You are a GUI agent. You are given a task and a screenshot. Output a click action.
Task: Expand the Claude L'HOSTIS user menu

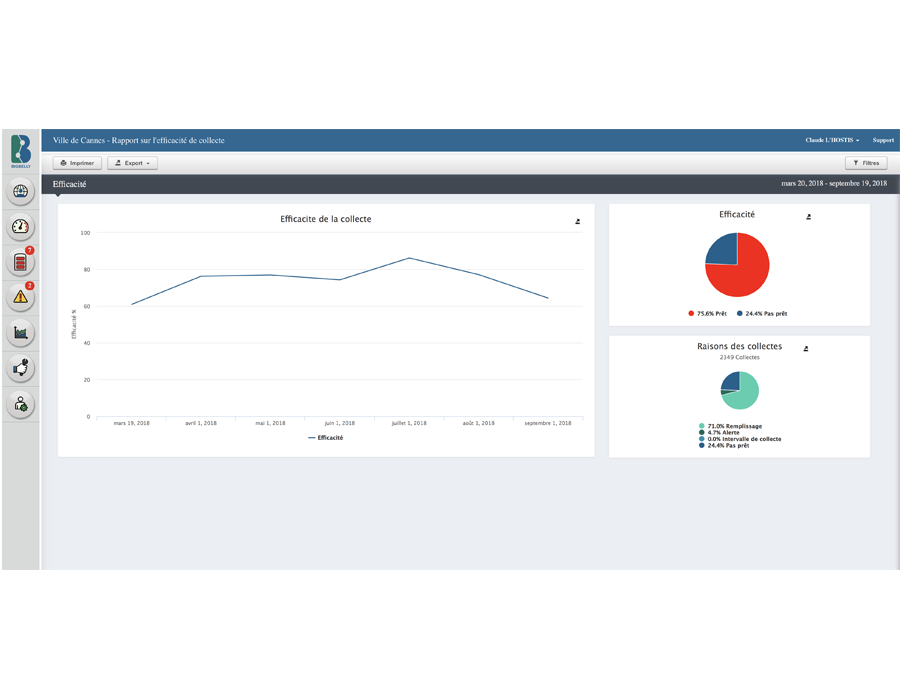(832, 140)
